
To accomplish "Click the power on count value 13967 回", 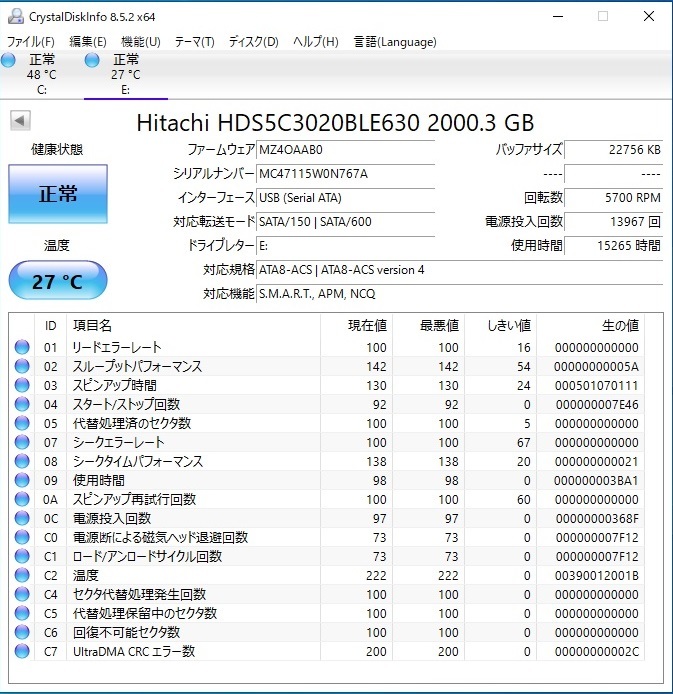I will click(614, 222).
